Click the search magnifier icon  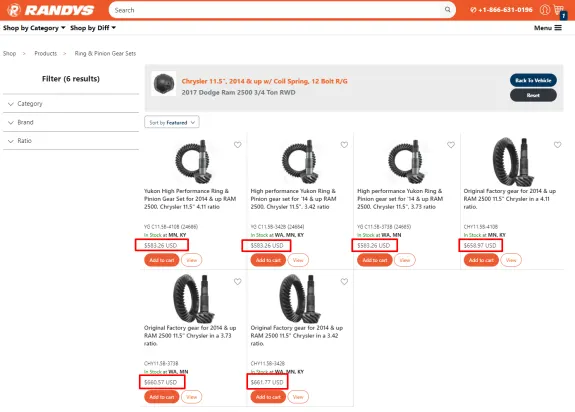[x=447, y=10]
